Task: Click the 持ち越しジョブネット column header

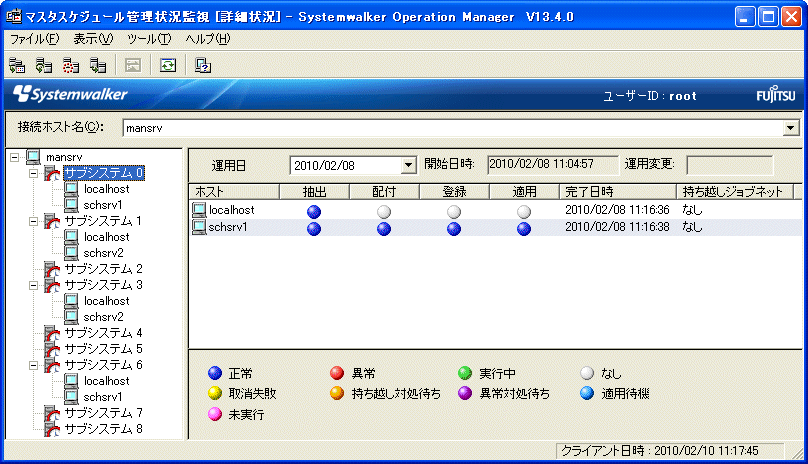Action: pos(735,192)
